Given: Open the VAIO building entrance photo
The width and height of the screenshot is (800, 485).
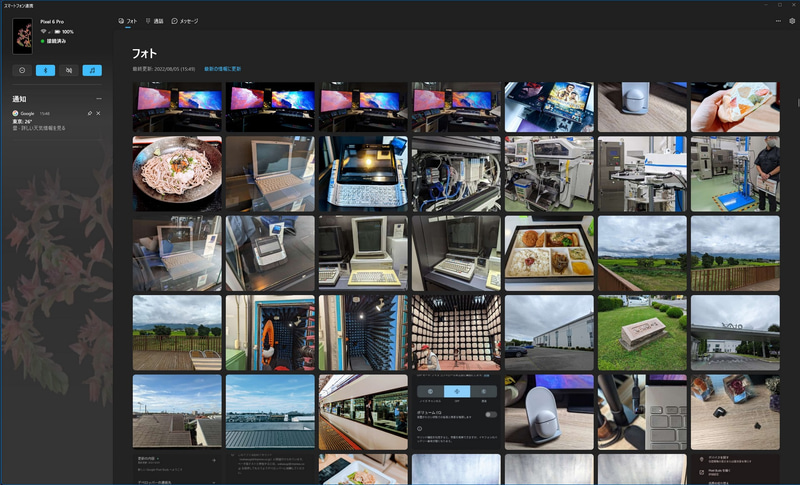Looking at the screenshot, I should (735, 333).
